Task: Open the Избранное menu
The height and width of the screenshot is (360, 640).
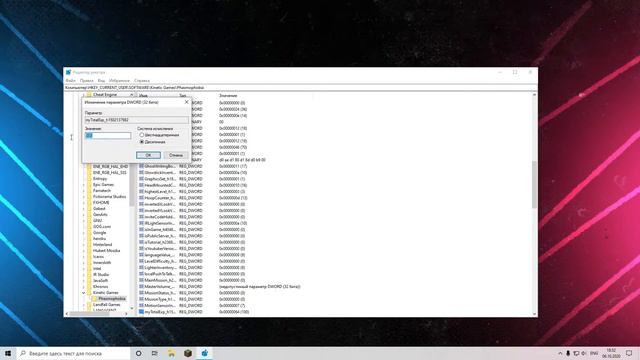Action: point(119,81)
